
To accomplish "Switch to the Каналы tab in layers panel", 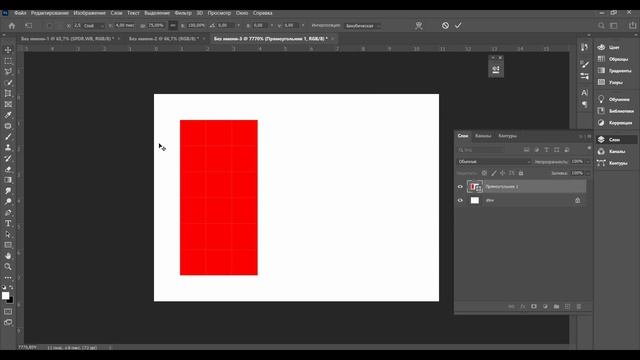I will 483,136.
